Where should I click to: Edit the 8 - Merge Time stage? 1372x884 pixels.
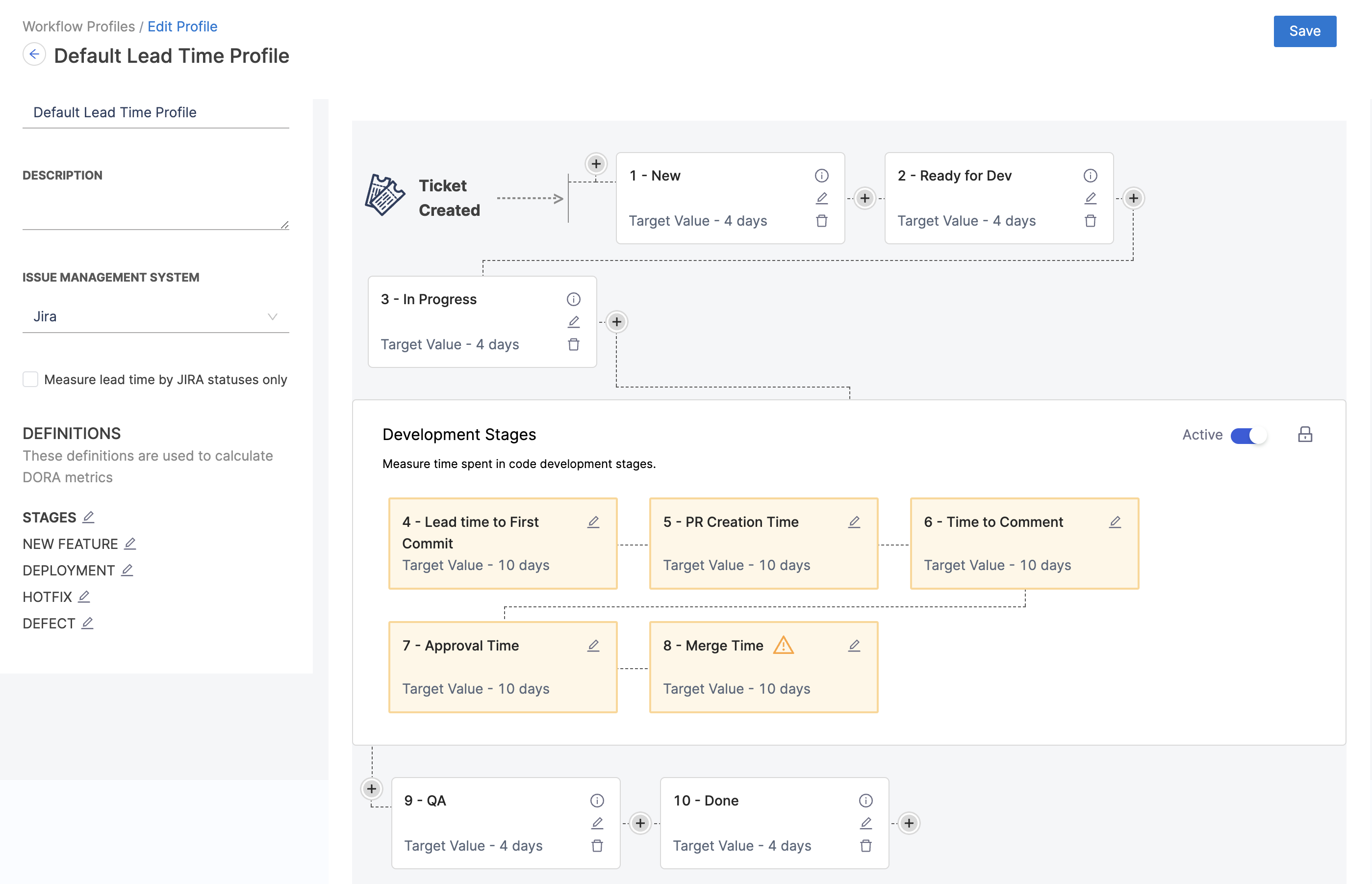point(854,645)
